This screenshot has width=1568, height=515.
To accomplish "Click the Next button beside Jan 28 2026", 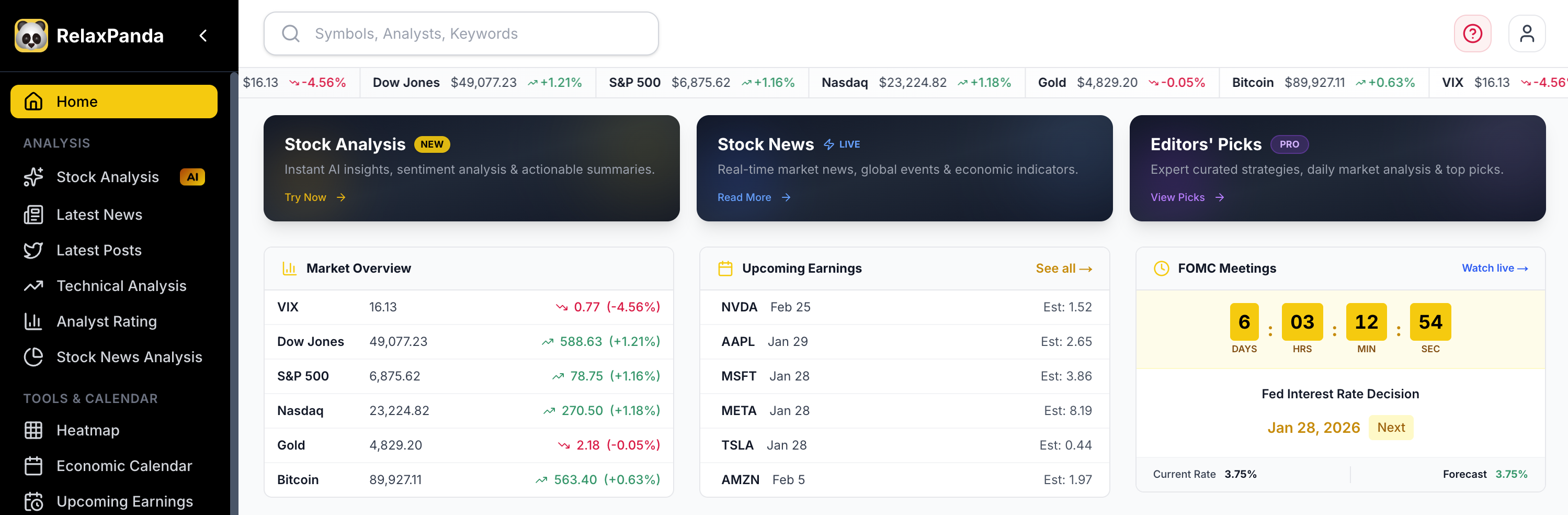I will (1391, 427).
